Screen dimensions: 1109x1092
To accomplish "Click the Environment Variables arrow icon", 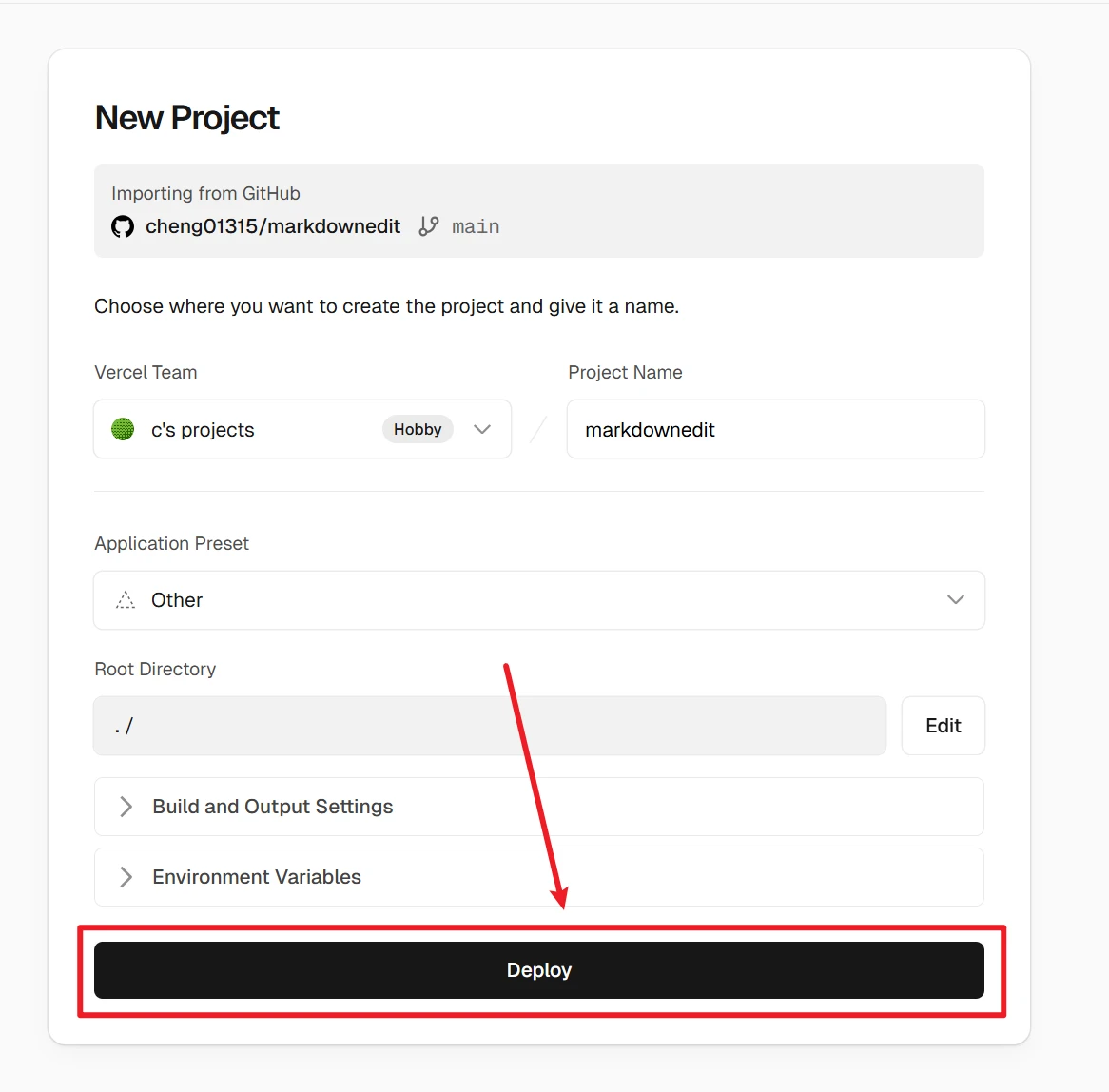I will tap(126, 877).
